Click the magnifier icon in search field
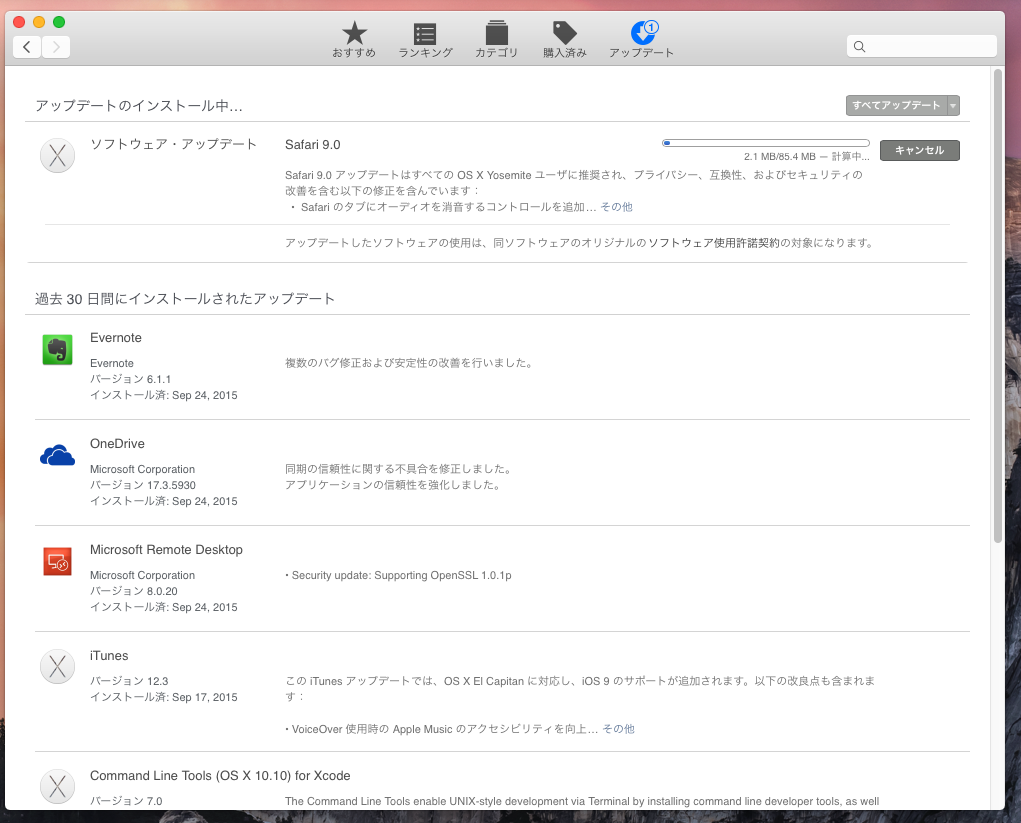Viewport: 1021px width, 823px height. (860, 46)
